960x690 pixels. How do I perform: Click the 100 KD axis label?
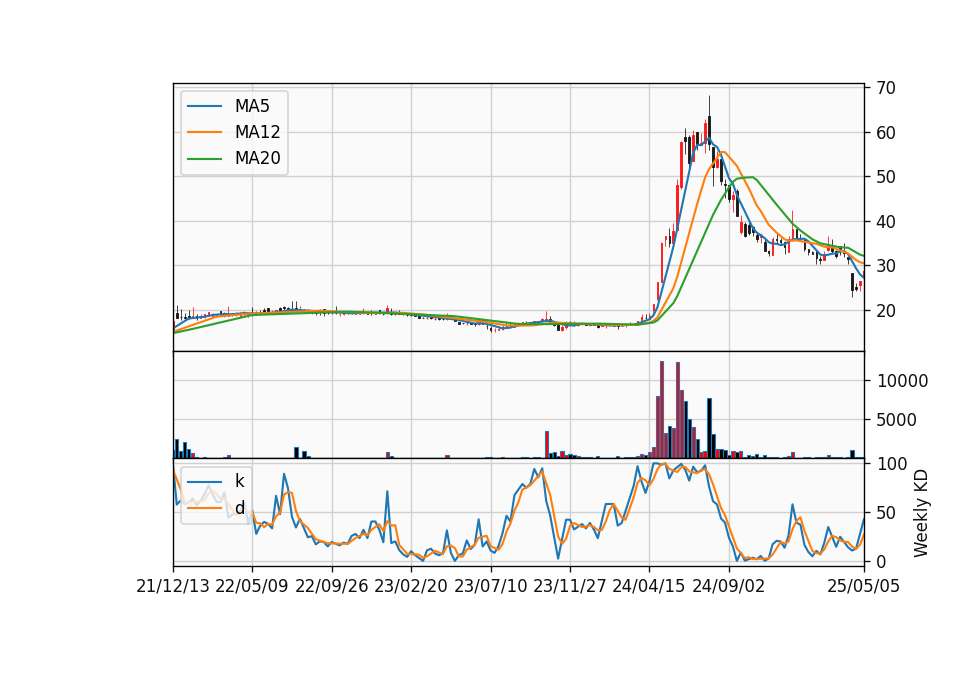click(891, 464)
